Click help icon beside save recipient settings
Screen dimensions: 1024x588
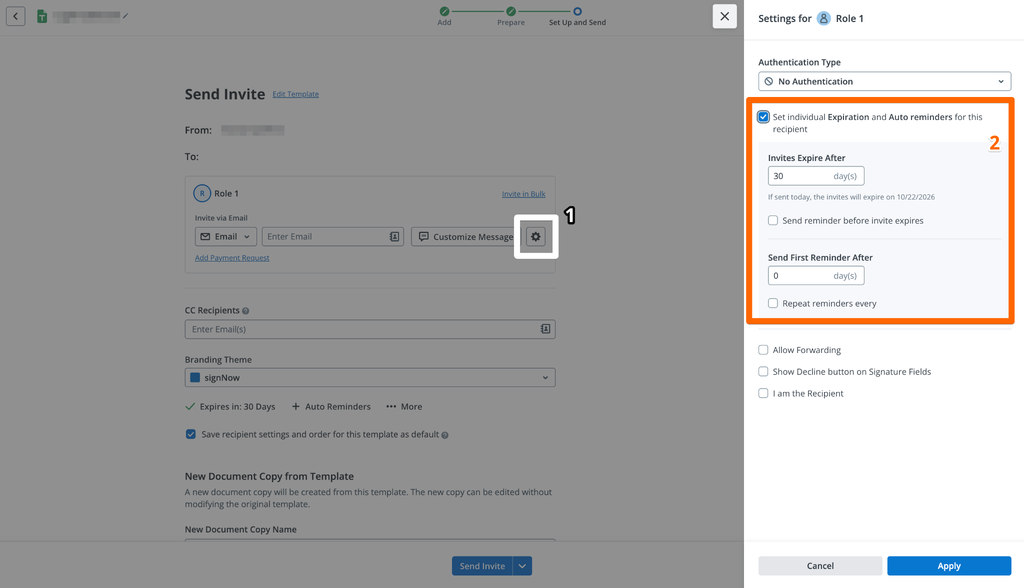pyautogui.click(x=445, y=435)
